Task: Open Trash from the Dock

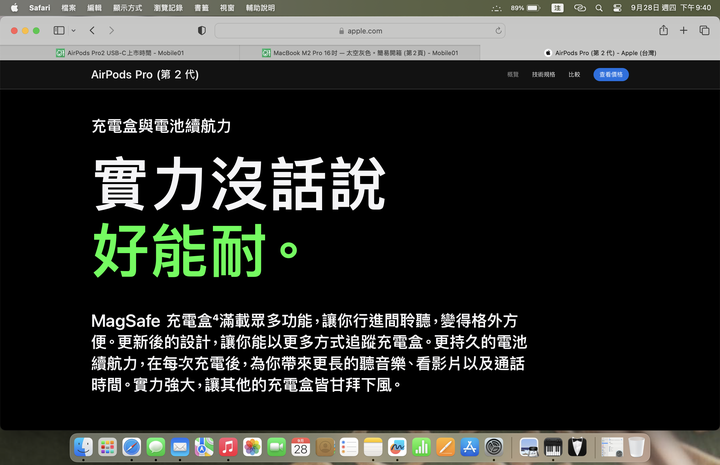Action: 636,447
